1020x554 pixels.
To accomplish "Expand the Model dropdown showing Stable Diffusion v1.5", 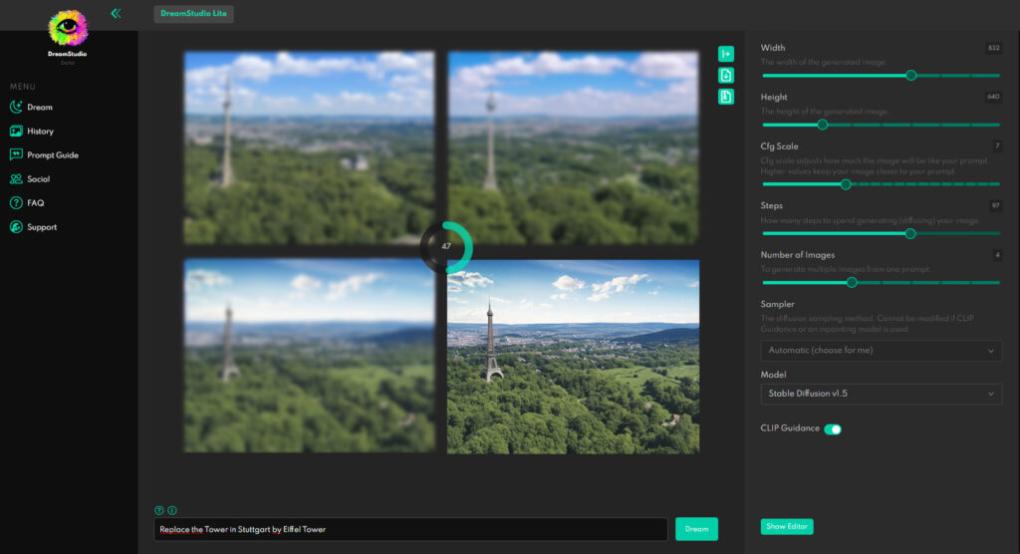I will point(881,394).
